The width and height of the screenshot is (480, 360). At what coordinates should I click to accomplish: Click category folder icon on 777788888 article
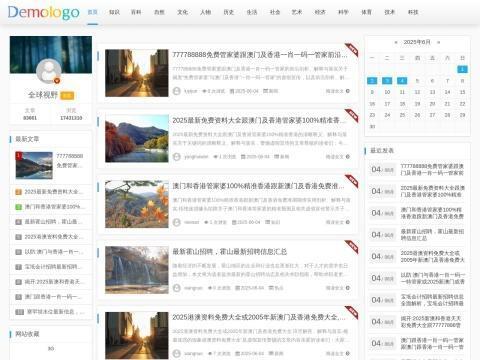[266, 91]
